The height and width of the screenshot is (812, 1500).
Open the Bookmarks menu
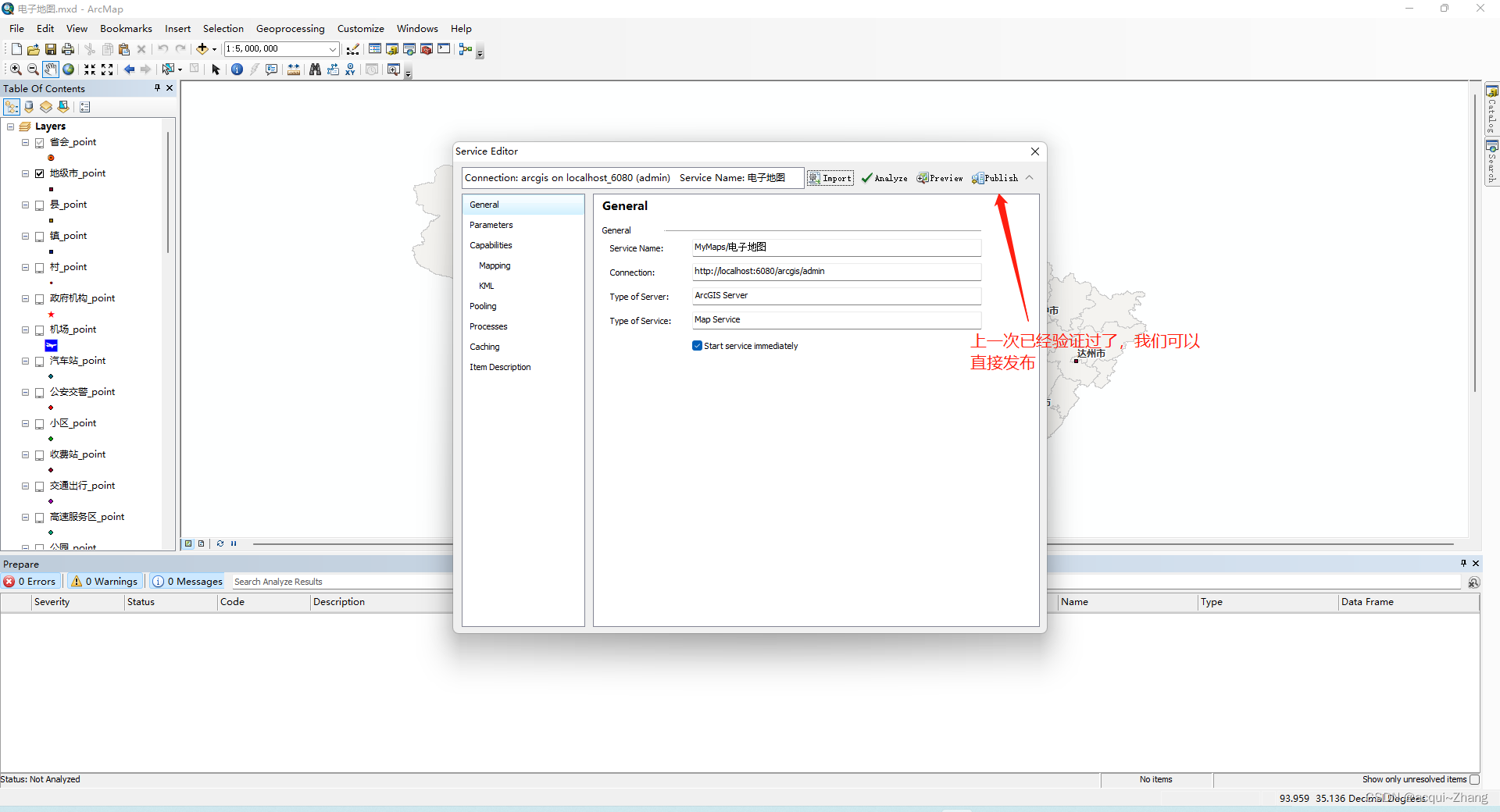click(x=126, y=29)
